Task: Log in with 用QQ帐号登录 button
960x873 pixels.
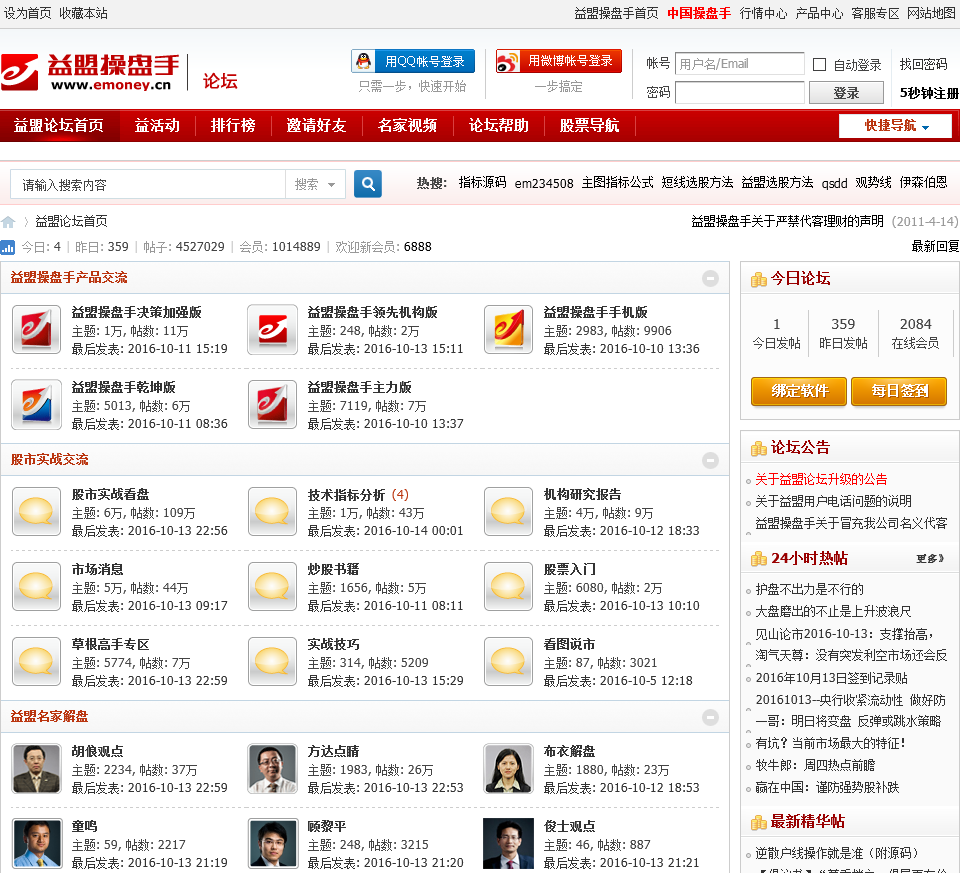Action: (x=413, y=61)
